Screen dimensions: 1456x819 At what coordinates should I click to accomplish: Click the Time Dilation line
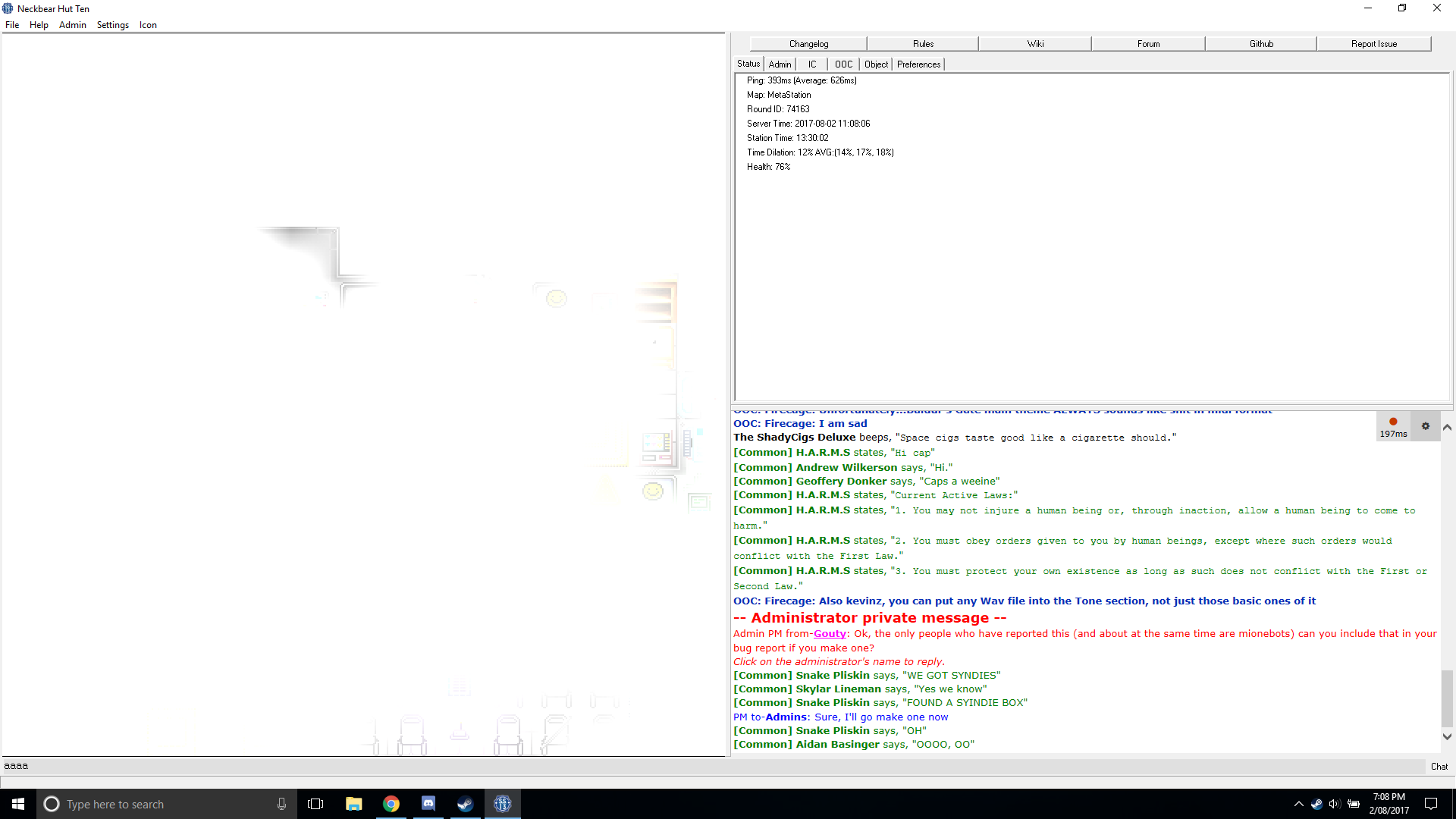click(x=820, y=152)
